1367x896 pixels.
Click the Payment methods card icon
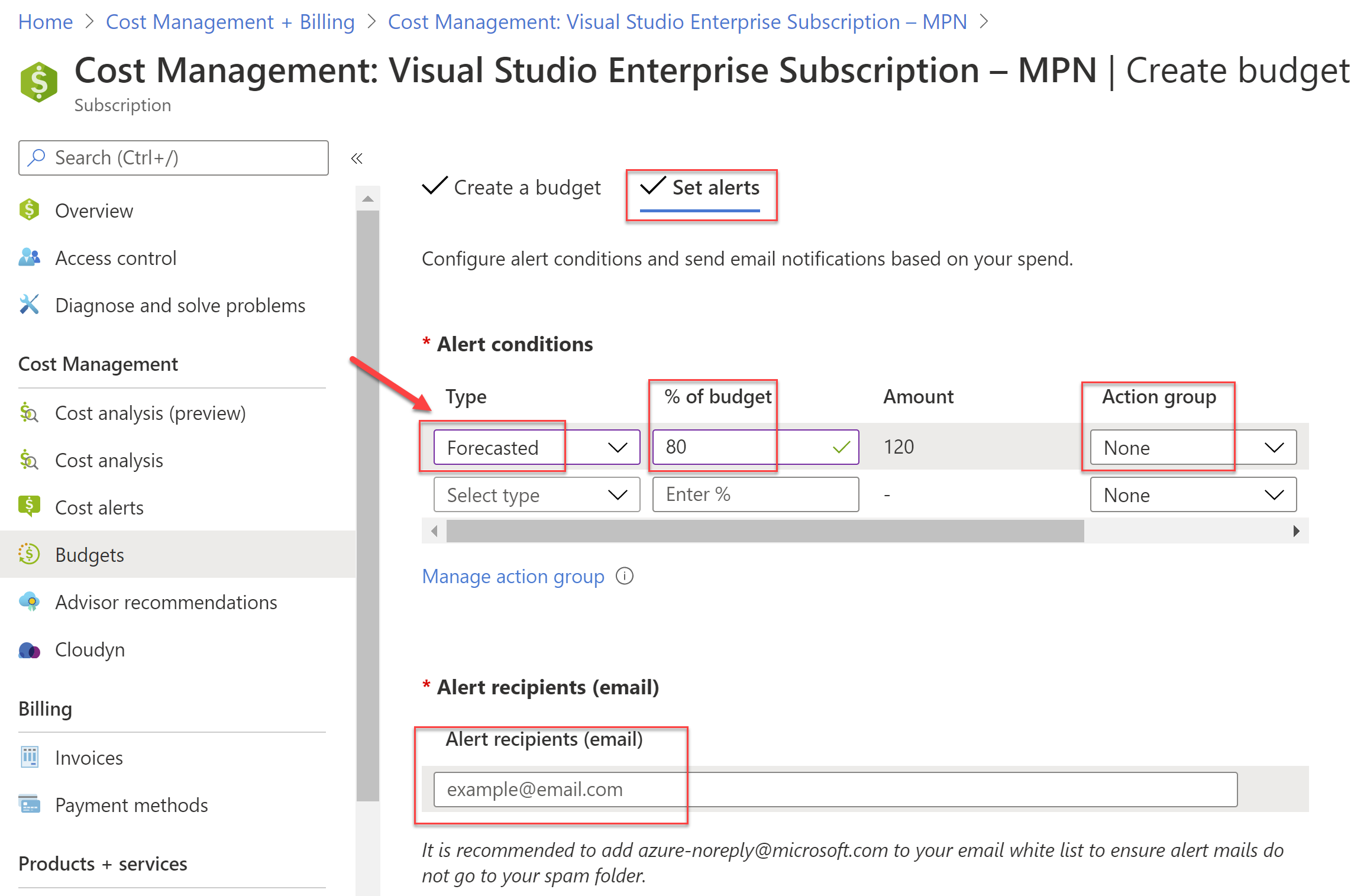(29, 804)
